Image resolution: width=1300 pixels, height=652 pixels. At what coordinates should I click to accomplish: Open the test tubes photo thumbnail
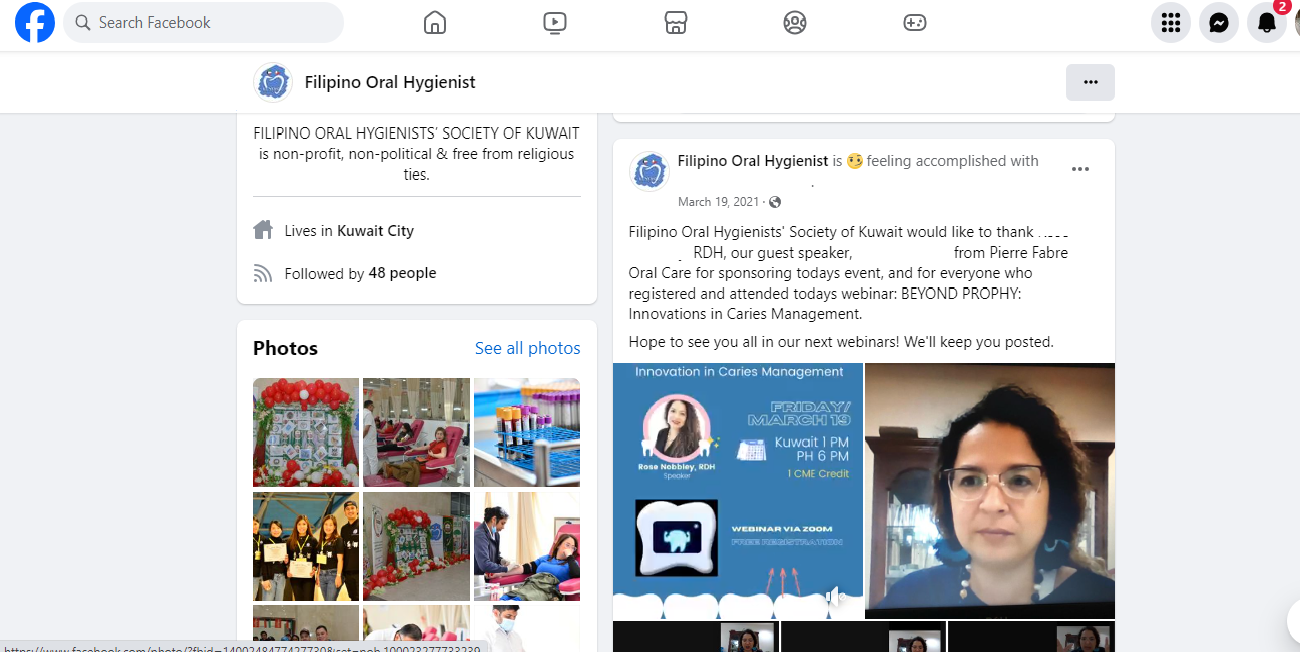point(527,432)
